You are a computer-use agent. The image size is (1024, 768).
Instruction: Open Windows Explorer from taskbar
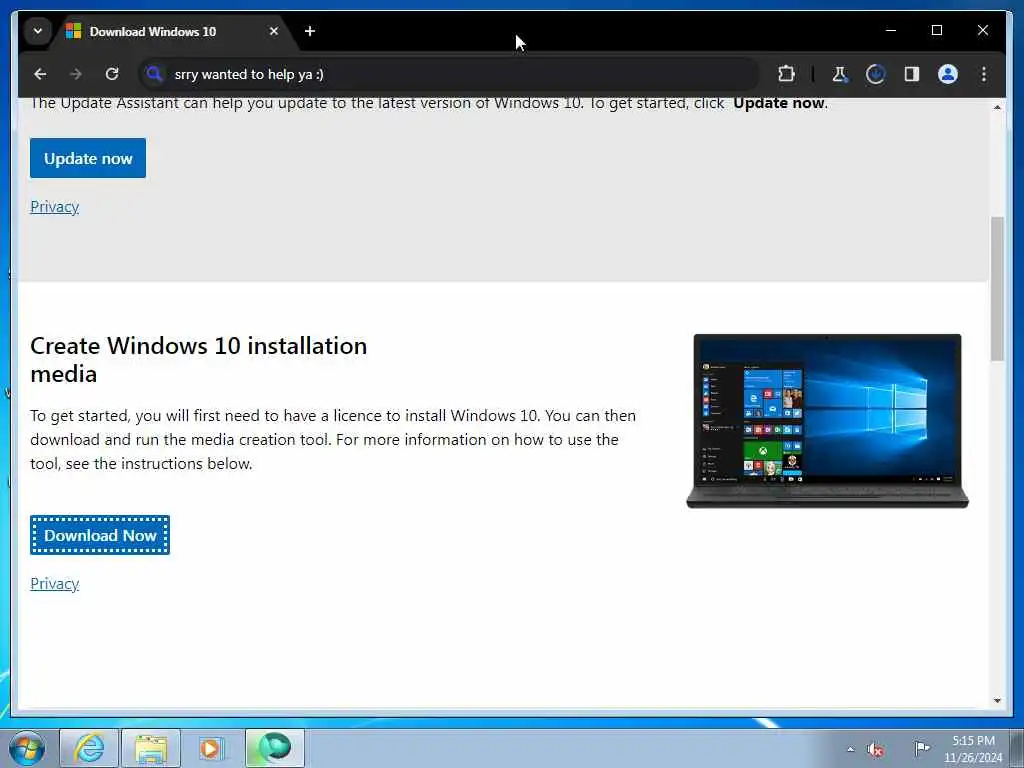(151, 748)
